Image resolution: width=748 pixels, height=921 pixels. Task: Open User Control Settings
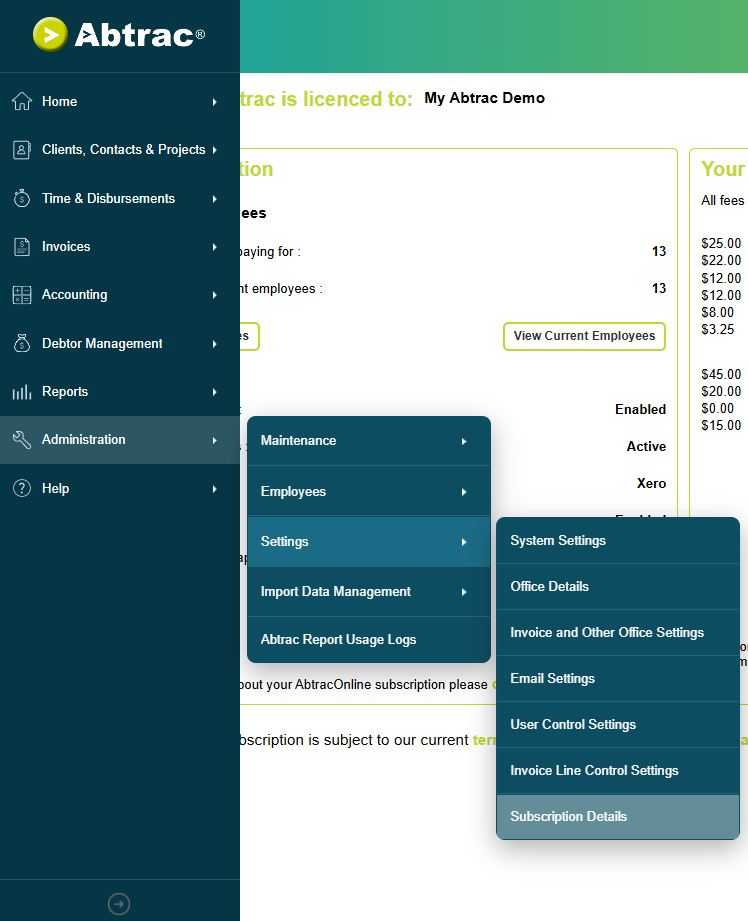coord(618,724)
